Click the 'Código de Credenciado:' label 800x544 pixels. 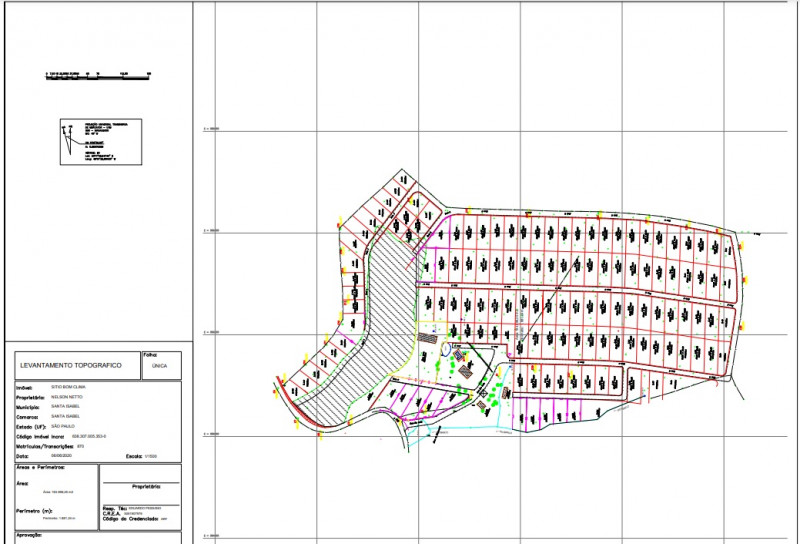130,519
